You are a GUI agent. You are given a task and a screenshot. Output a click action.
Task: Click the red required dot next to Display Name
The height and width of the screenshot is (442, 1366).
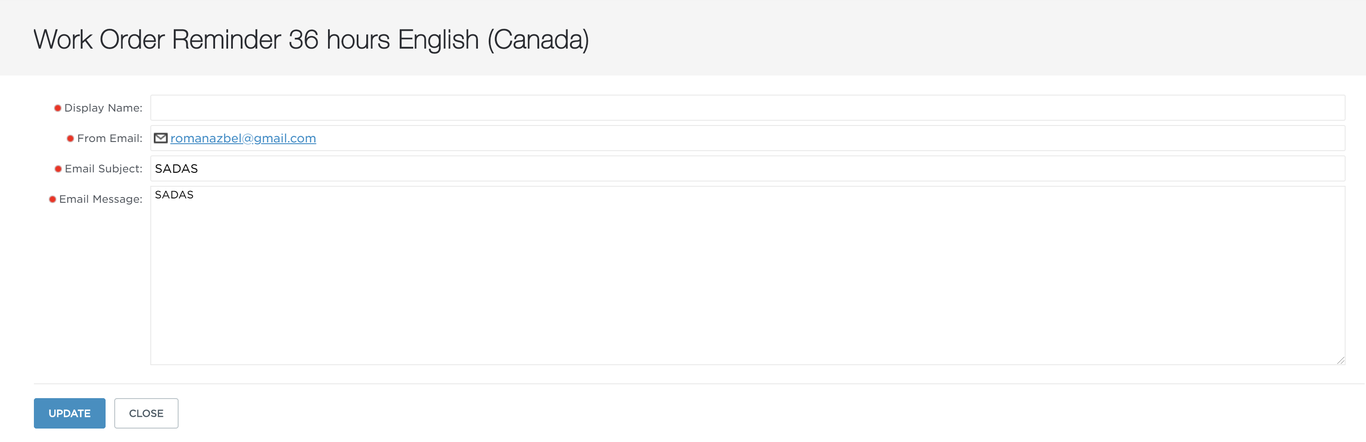pos(57,108)
